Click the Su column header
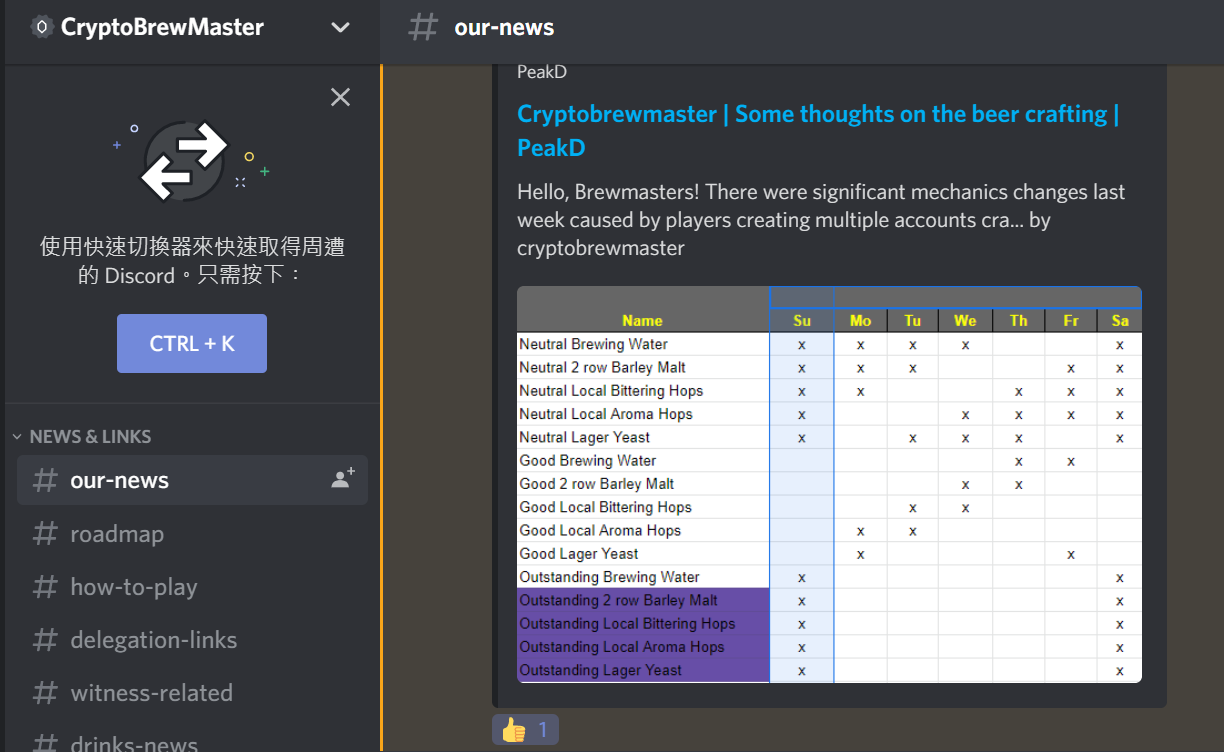Image resolution: width=1224 pixels, height=752 pixels. tap(802, 321)
